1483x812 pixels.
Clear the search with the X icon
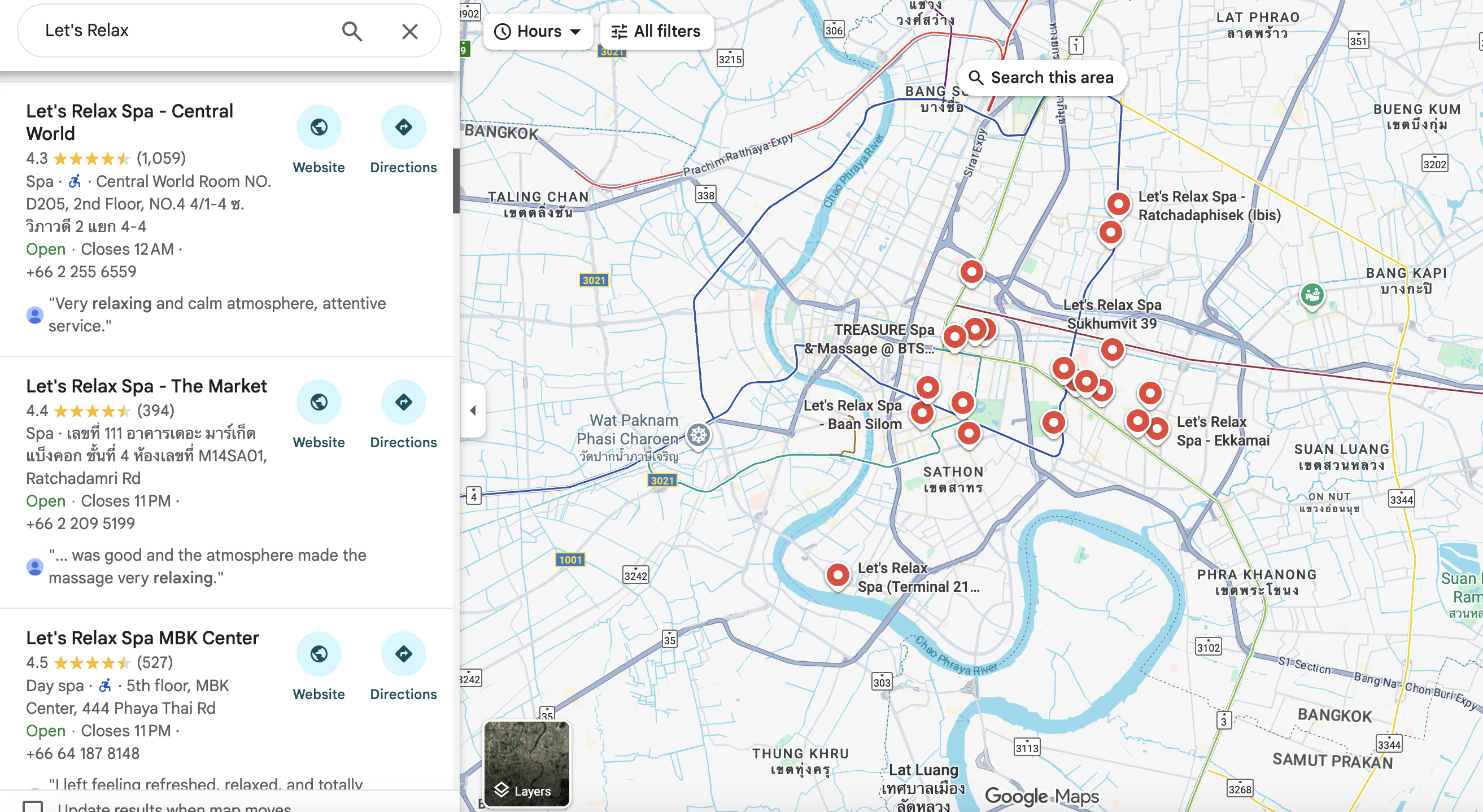tap(409, 31)
